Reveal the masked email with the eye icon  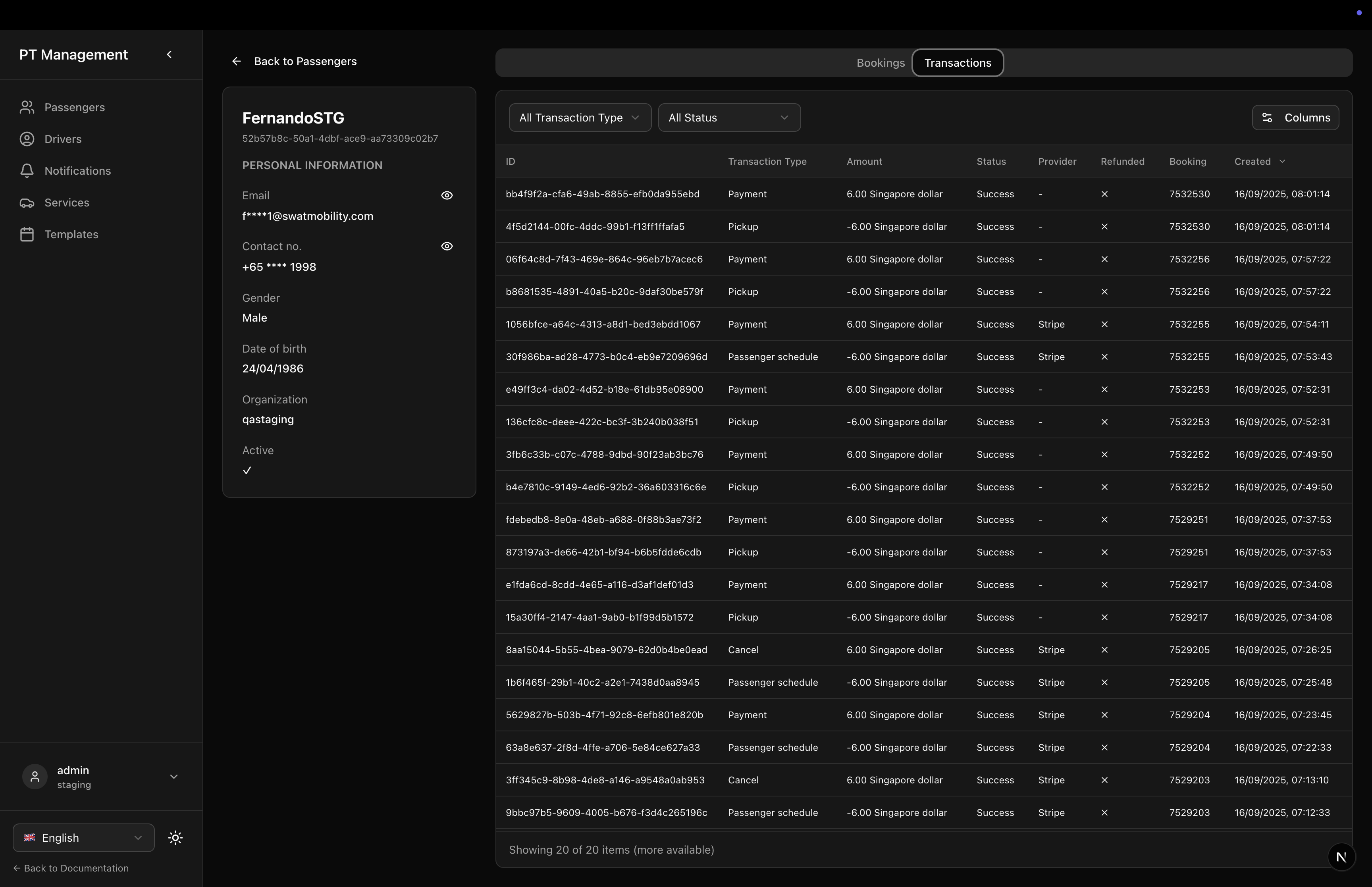(x=447, y=196)
